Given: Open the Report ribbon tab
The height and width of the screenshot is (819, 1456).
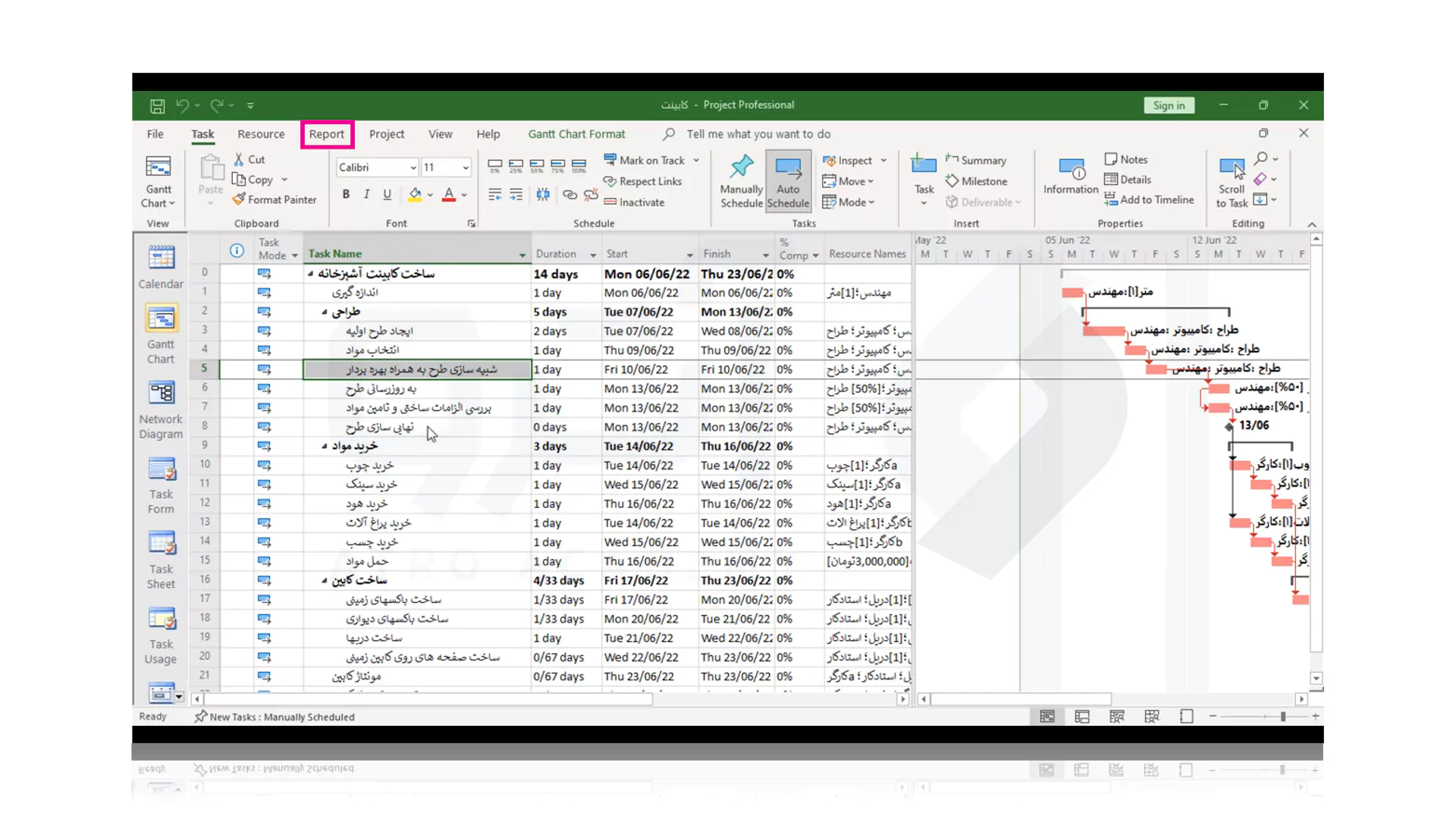Looking at the screenshot, I should pos(326,133).
